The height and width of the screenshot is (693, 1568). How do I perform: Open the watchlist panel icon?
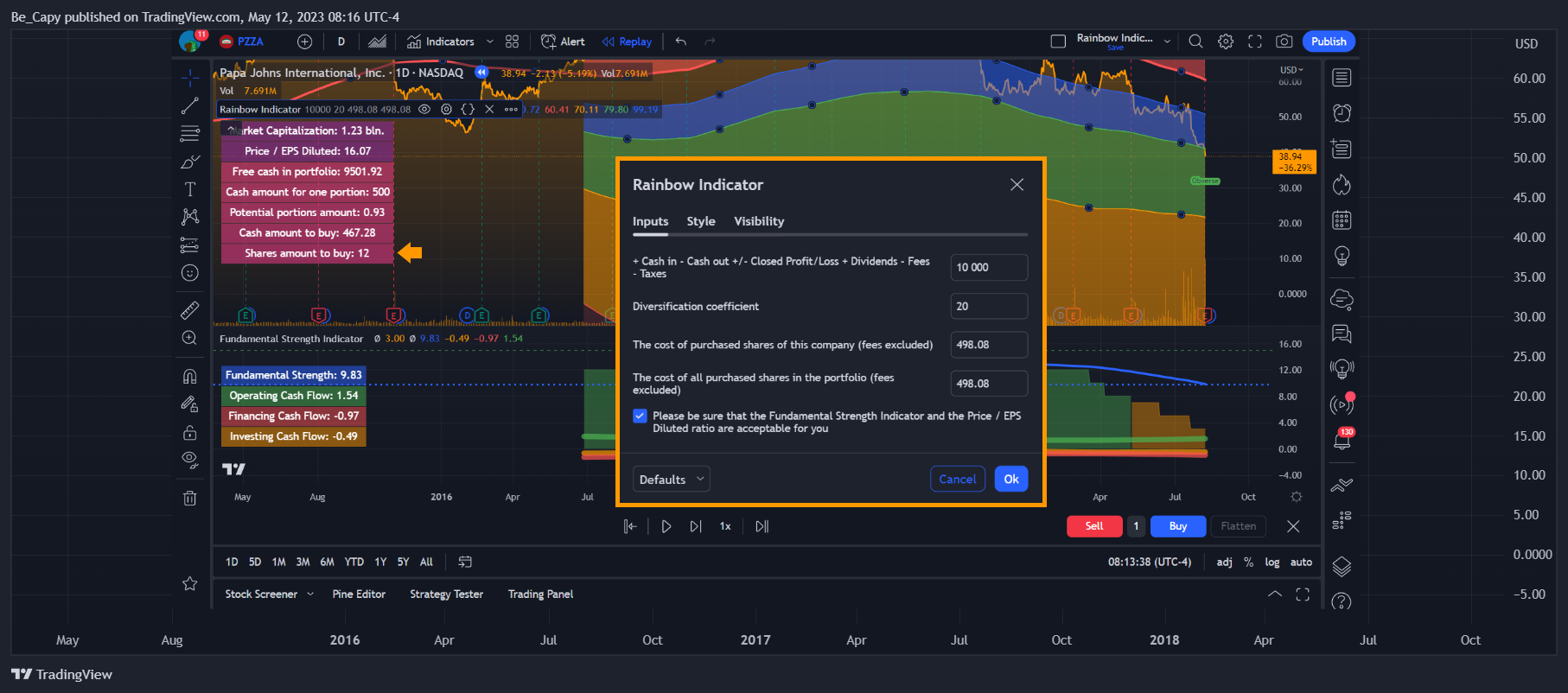[x=1342, y=78]
